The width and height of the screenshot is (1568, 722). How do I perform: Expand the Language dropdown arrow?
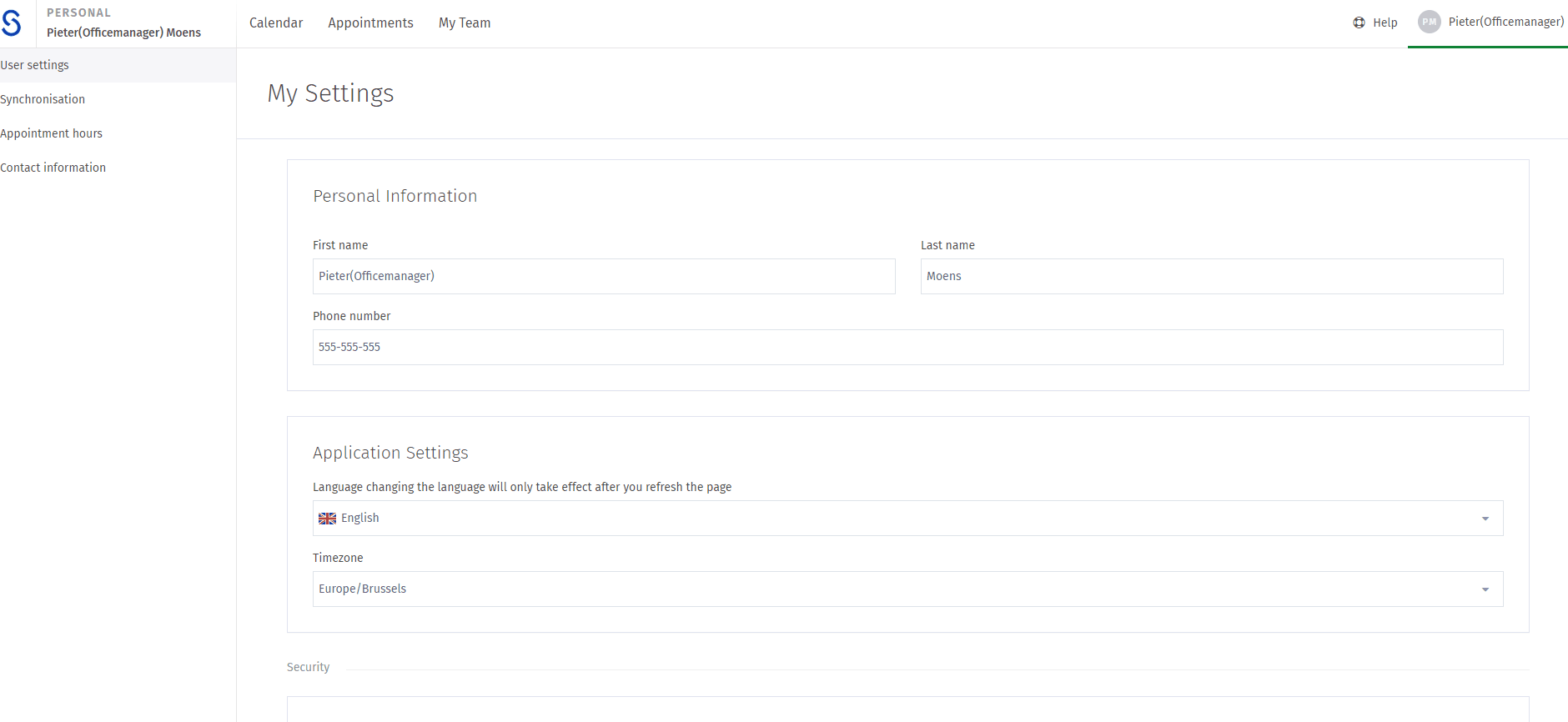(1485, 519)
